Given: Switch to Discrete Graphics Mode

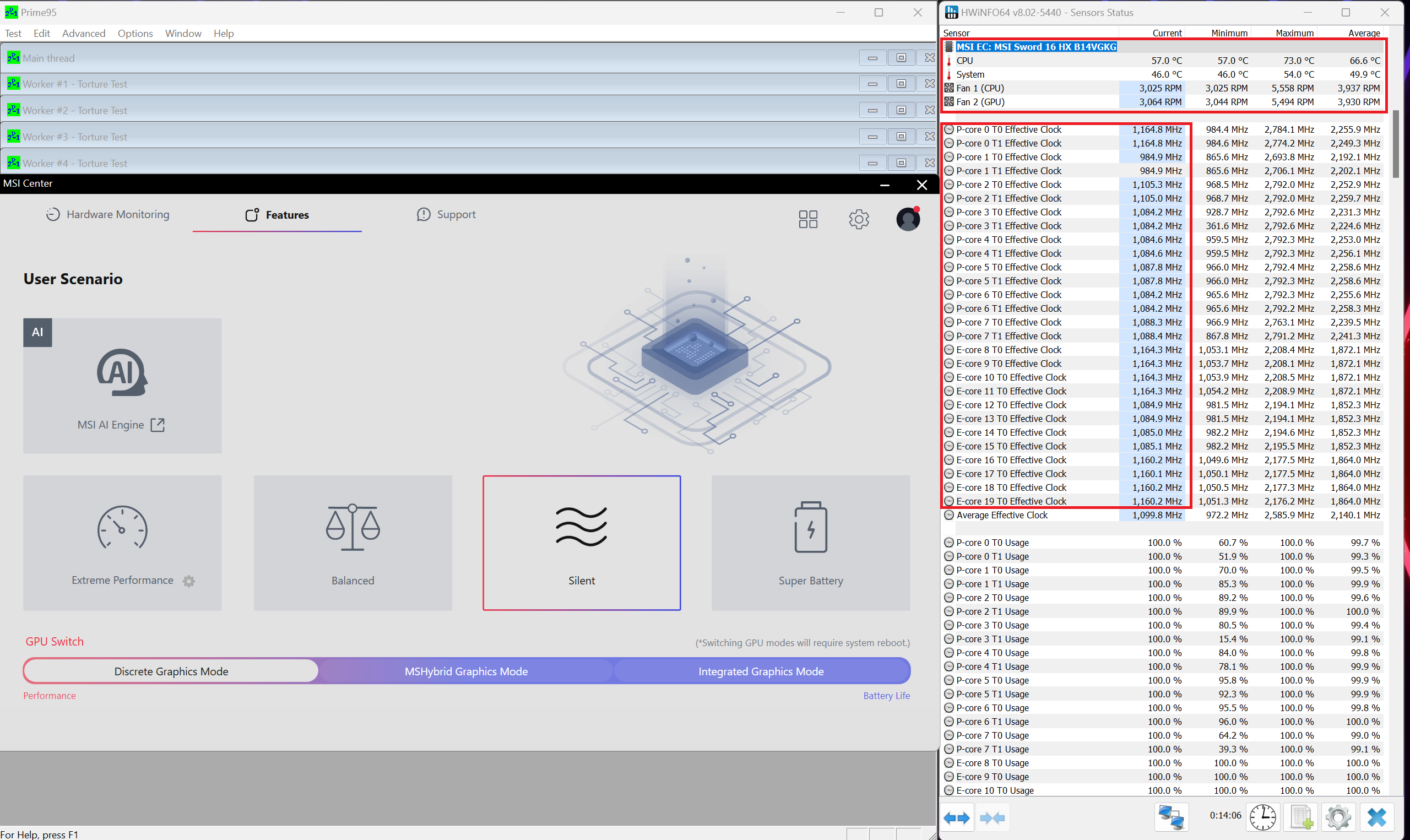Looking at the screenshot, I should point(171,671).
